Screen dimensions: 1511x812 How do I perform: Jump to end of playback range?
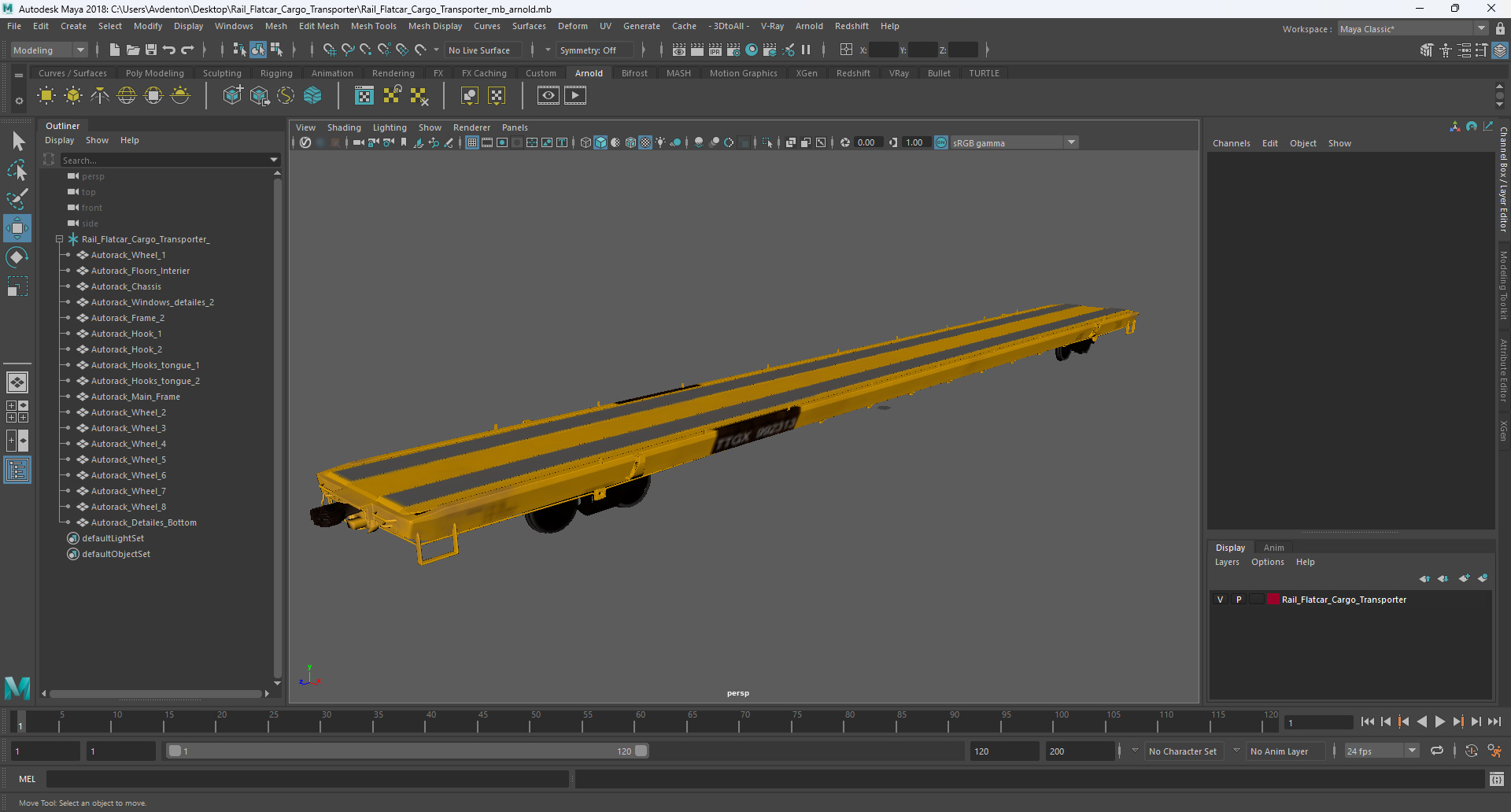[1494, 722]
